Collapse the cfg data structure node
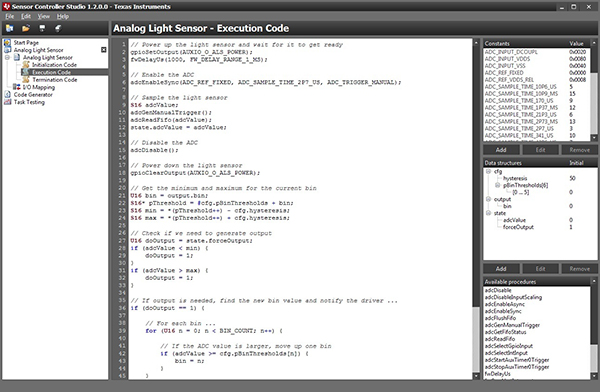This screenshot has width=600, height=392. (488, 172)
